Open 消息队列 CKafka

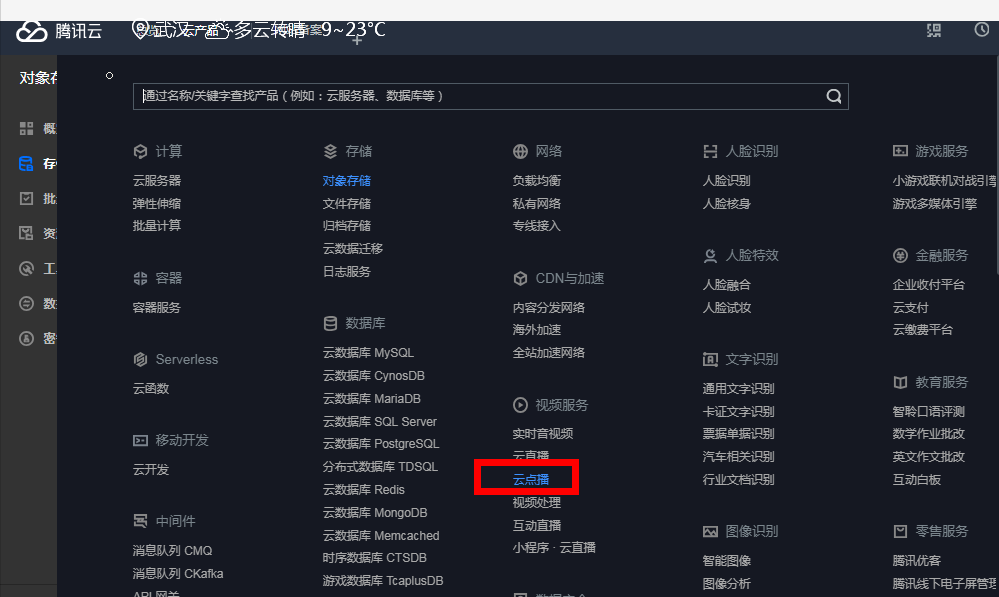pyautogui.click(x=178, y=573)
